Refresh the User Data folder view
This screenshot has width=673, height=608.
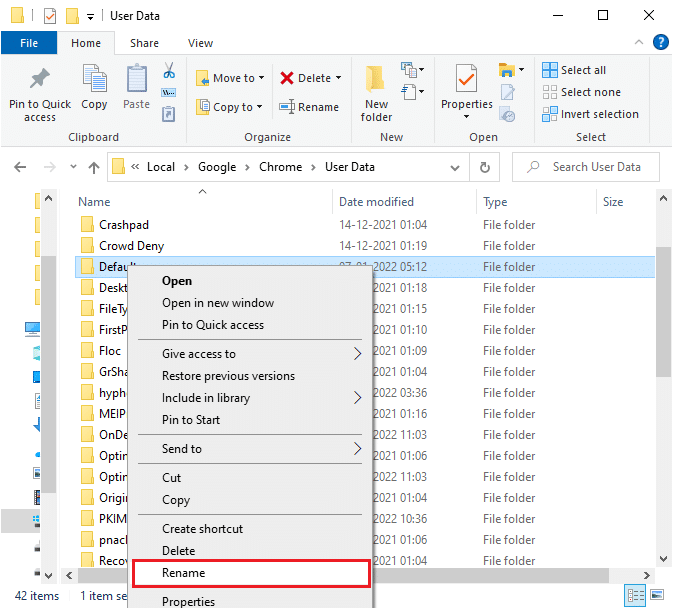coord(485,167)
